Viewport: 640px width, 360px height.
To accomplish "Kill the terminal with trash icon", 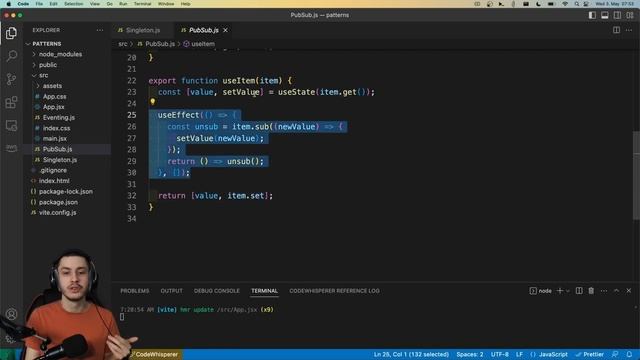I will [591, 291].
